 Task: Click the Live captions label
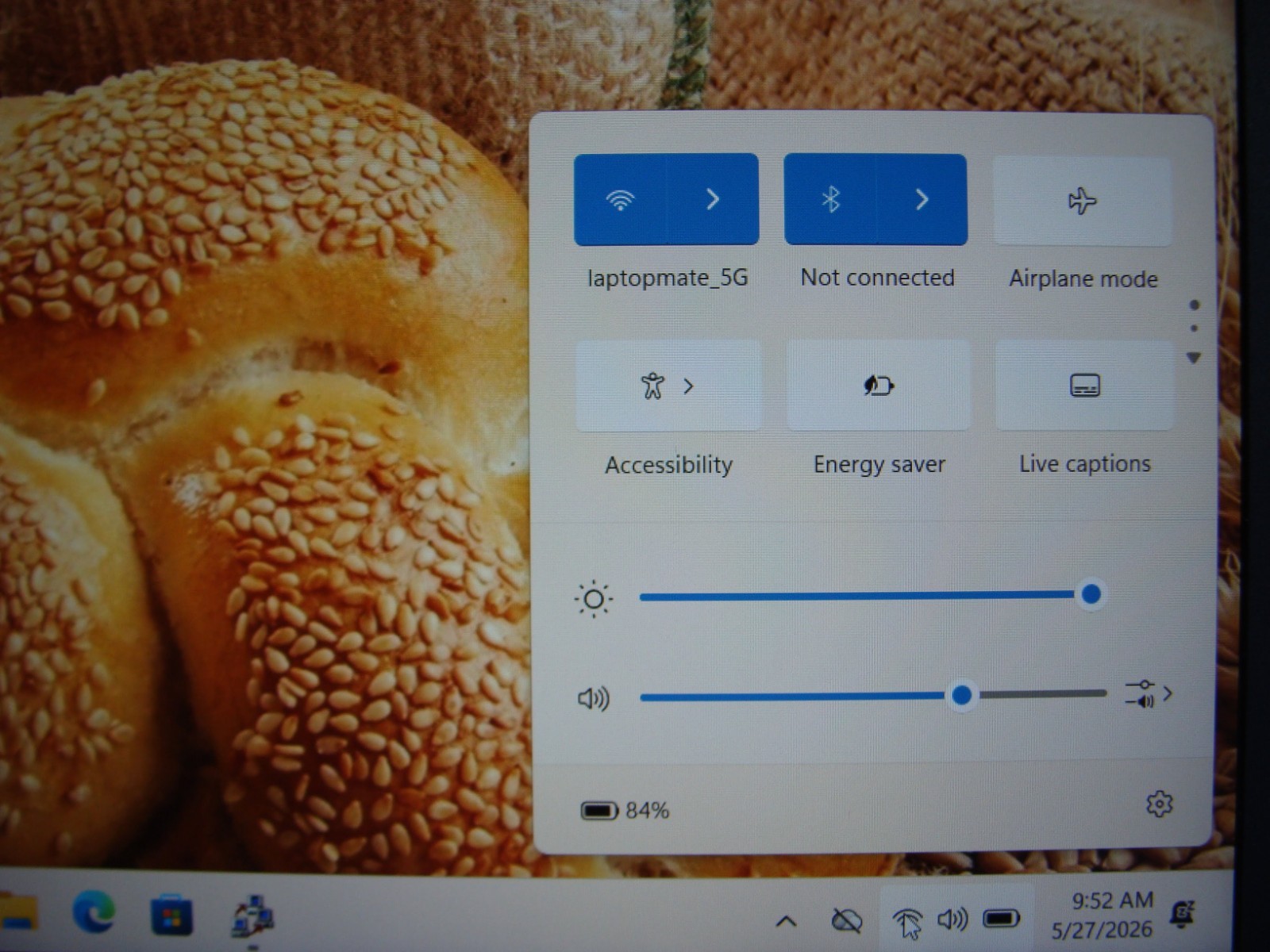pos(1085,463)
